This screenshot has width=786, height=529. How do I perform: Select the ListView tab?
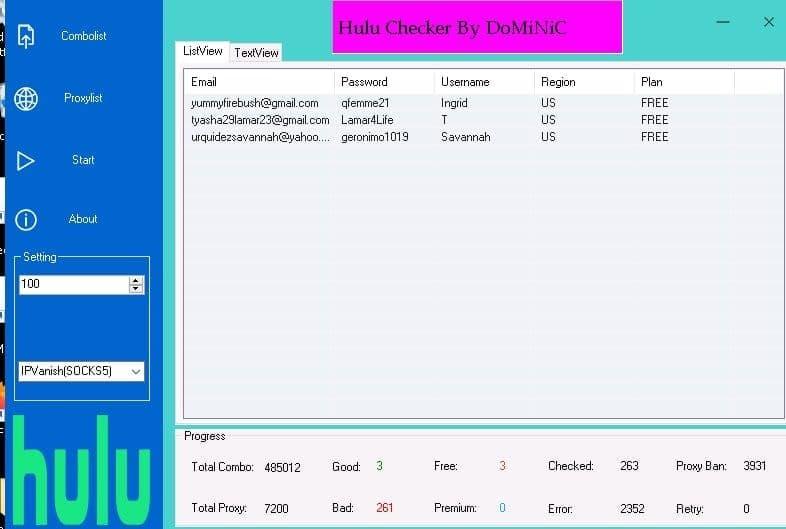coord(203,51)
